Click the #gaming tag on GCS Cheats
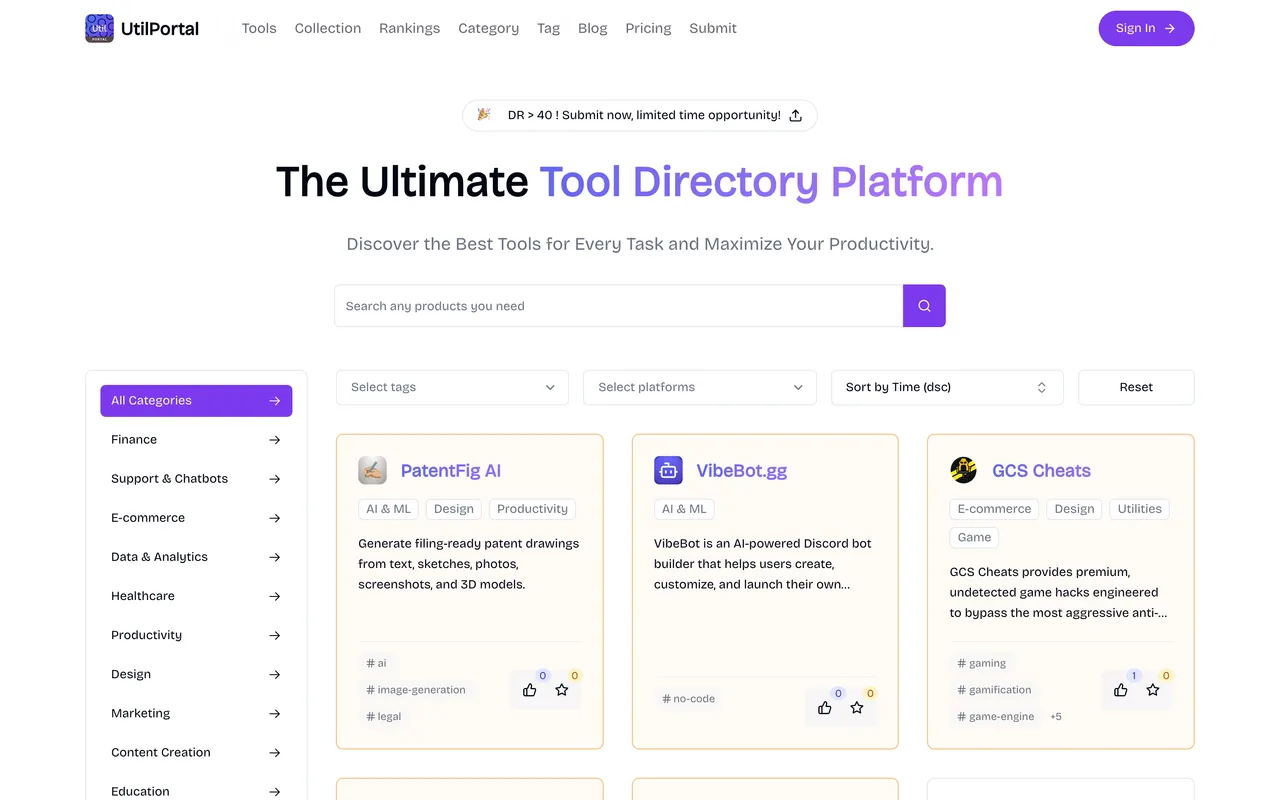The width and height of the screenshot is (1280, 800). coord(982,663)
